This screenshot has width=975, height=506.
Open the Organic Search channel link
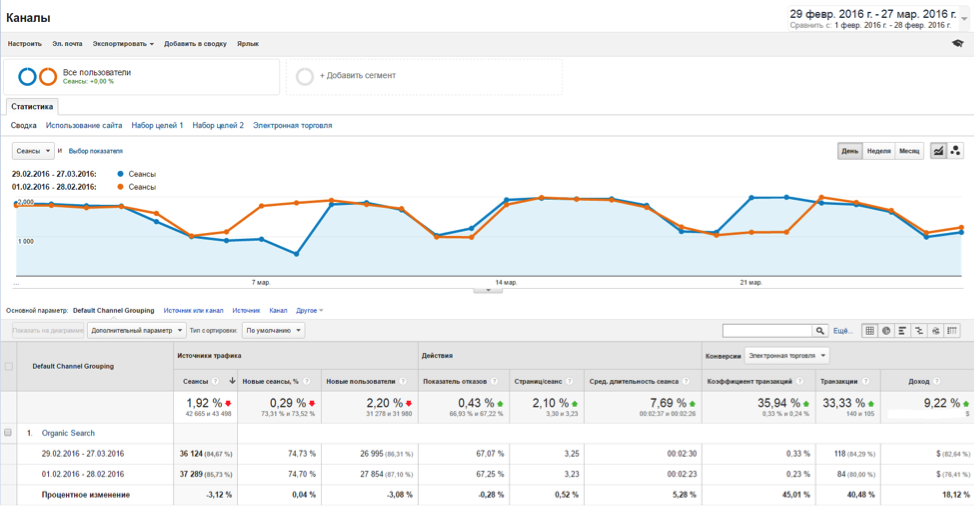pos(68,433)
